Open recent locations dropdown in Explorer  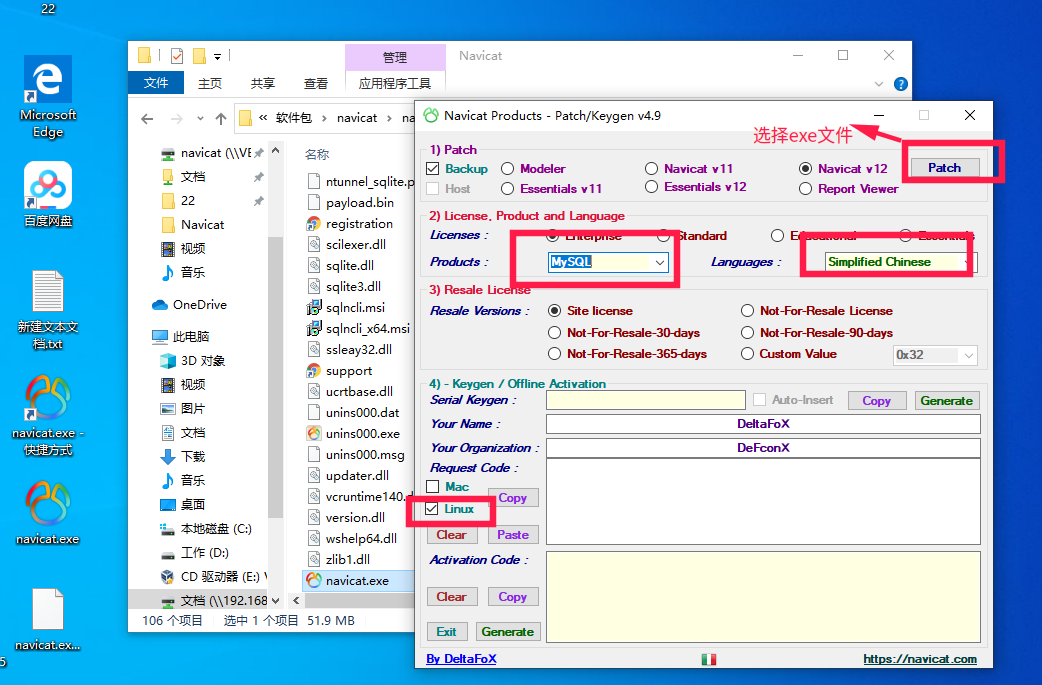200,119
